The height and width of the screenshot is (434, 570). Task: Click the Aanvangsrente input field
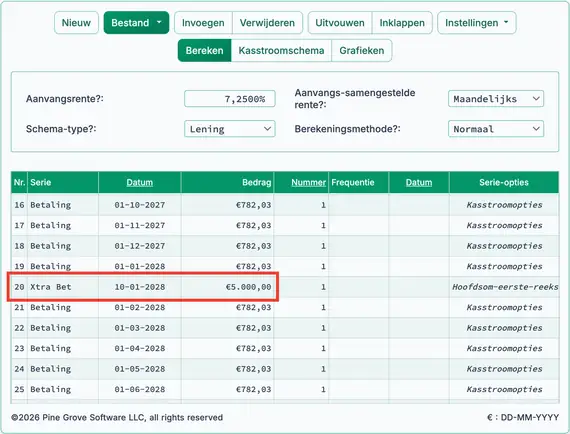tap(230, 99)
